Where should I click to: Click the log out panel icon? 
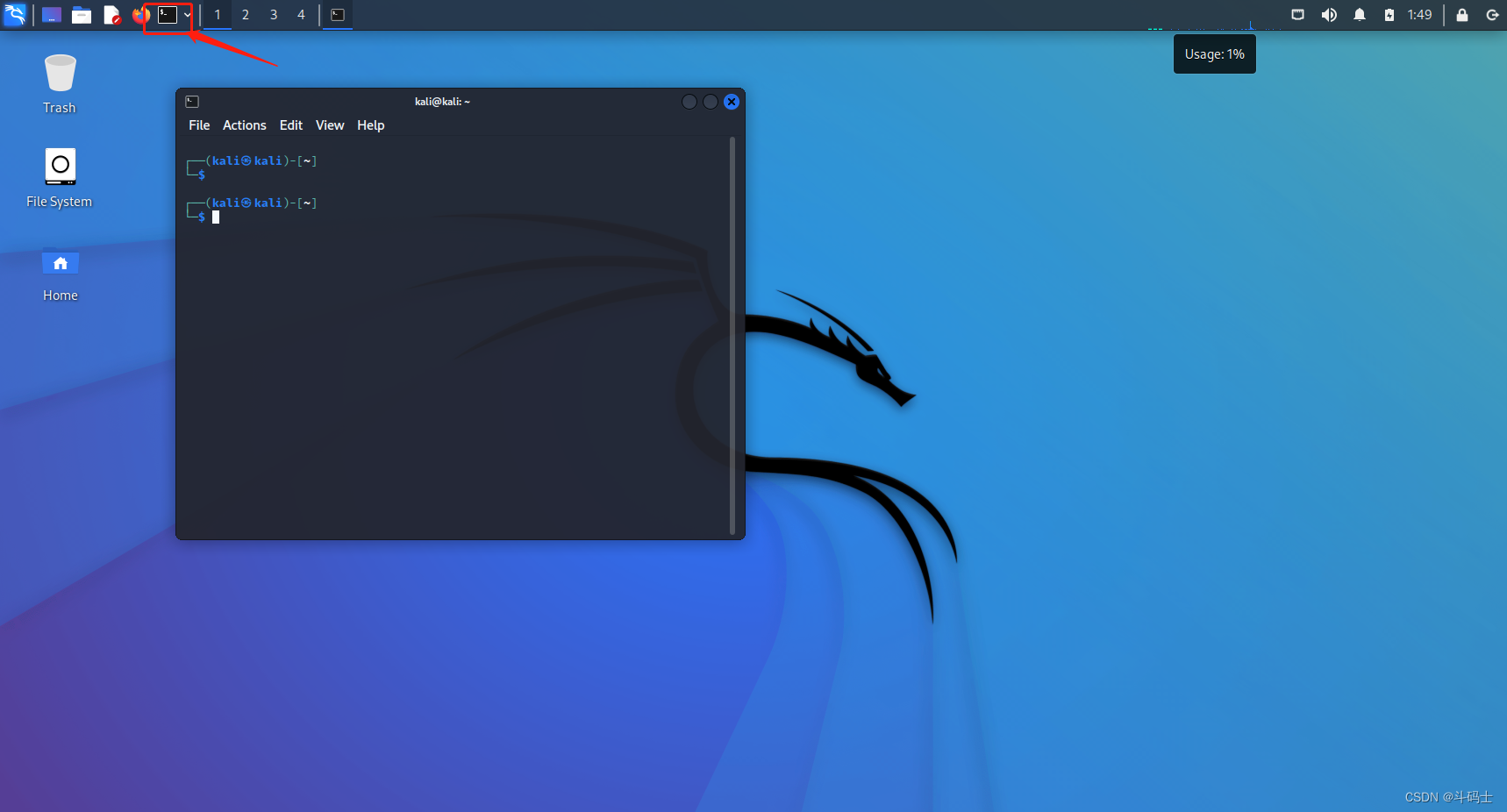tap(1492, 15)
